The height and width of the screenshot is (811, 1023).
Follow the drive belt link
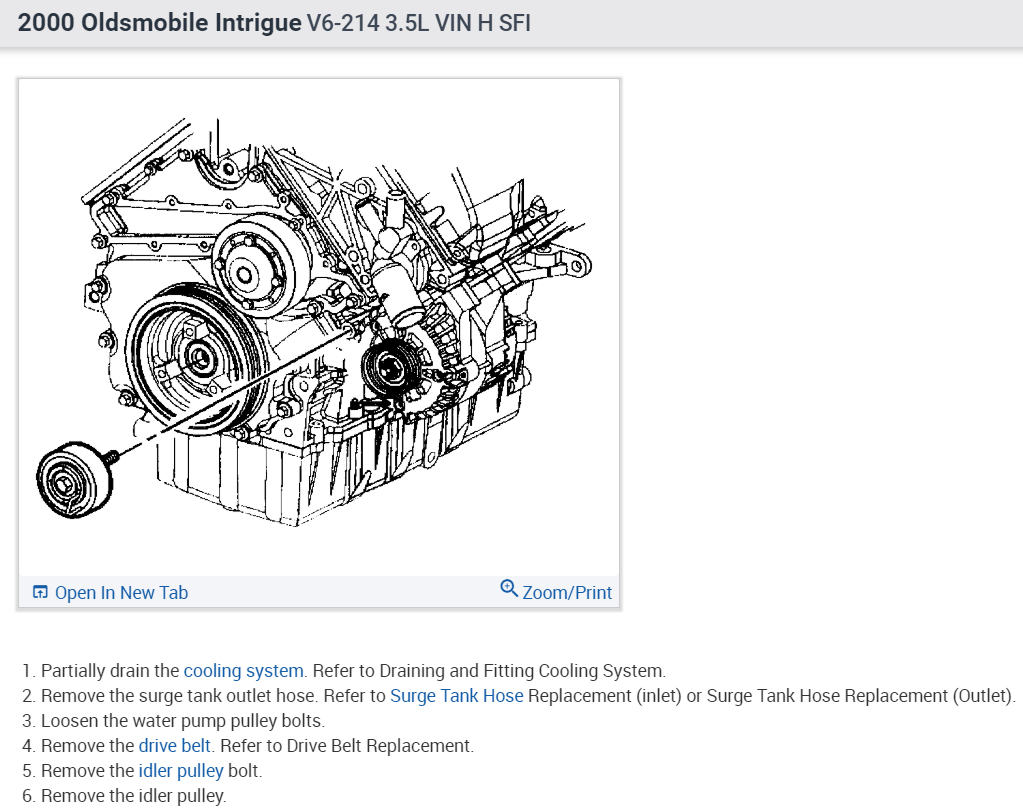(175, 746)
